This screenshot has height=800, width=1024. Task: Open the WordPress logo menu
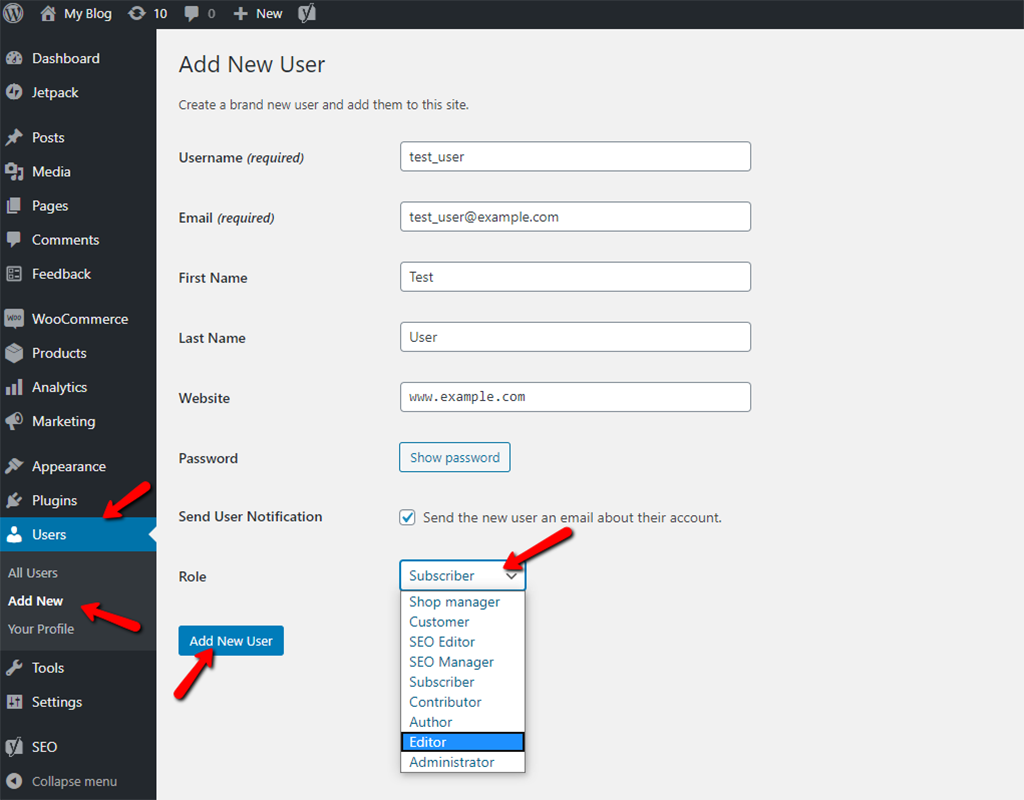point(15,14)
